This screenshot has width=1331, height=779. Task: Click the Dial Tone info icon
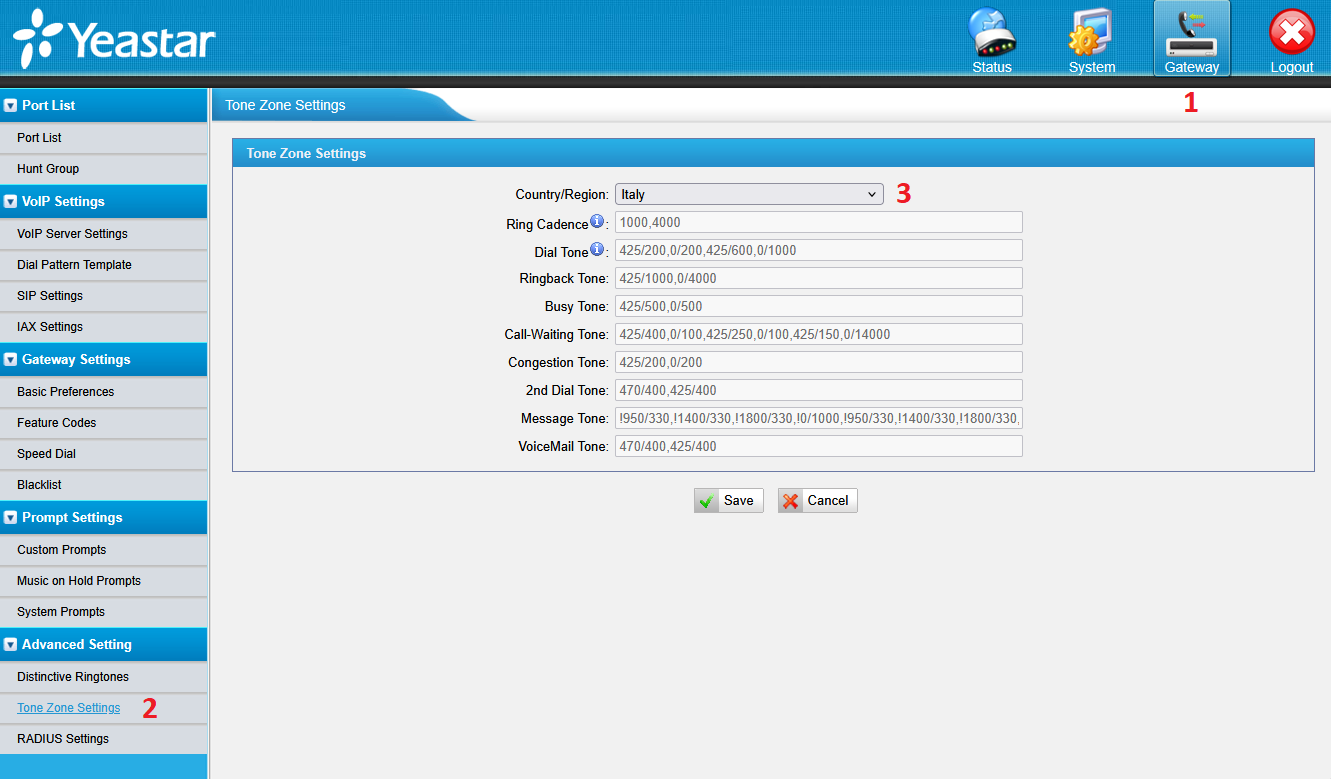click(597, 249)
